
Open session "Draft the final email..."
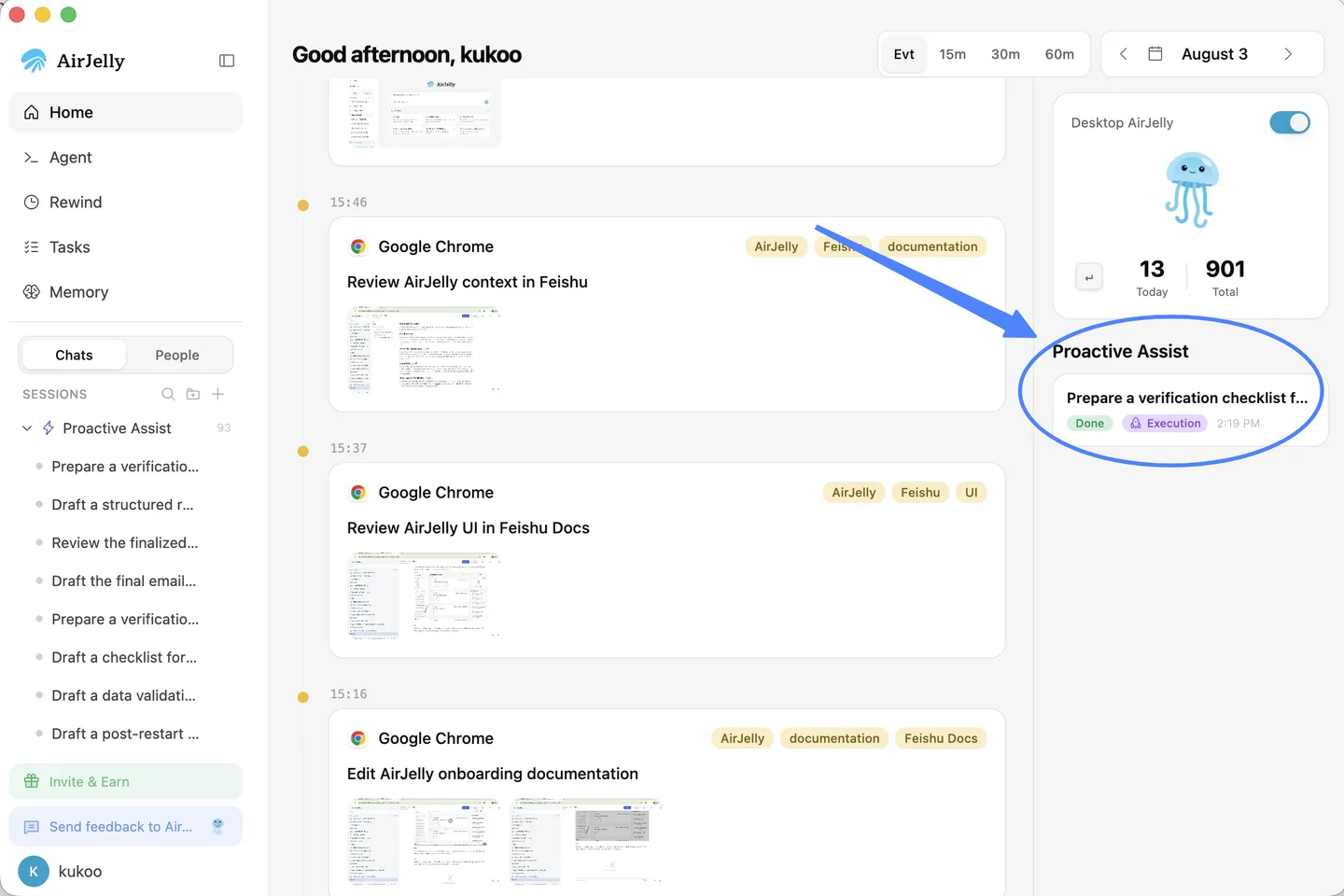click(x=126, y=581)
